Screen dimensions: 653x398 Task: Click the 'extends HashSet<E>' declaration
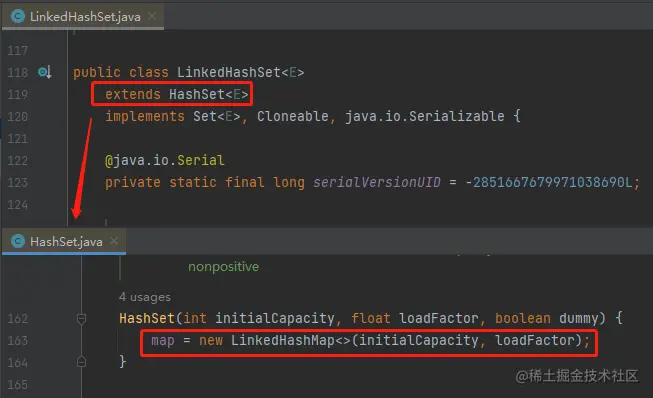point(177,95)
